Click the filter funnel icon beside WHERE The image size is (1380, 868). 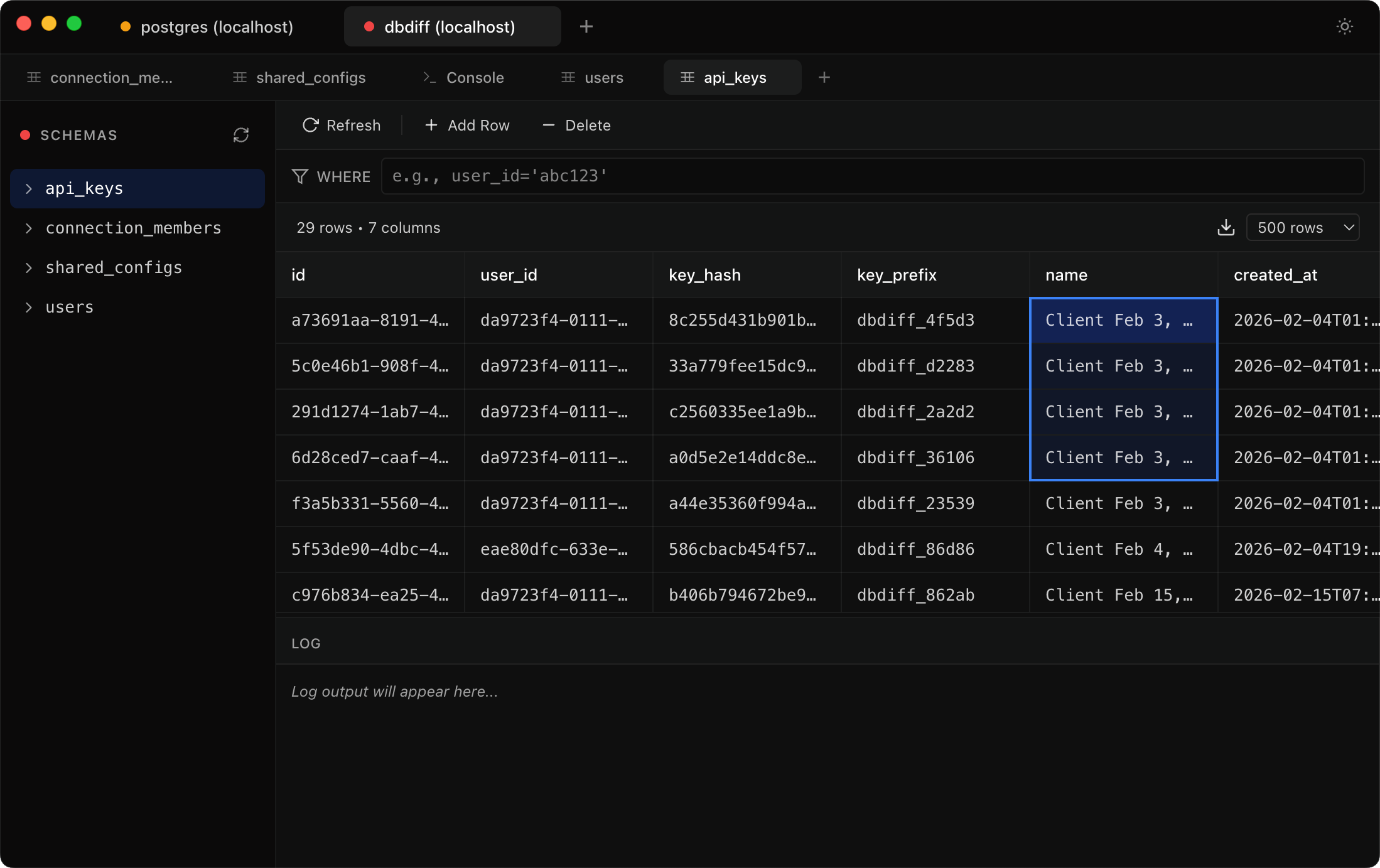click(x=301, y=176)
